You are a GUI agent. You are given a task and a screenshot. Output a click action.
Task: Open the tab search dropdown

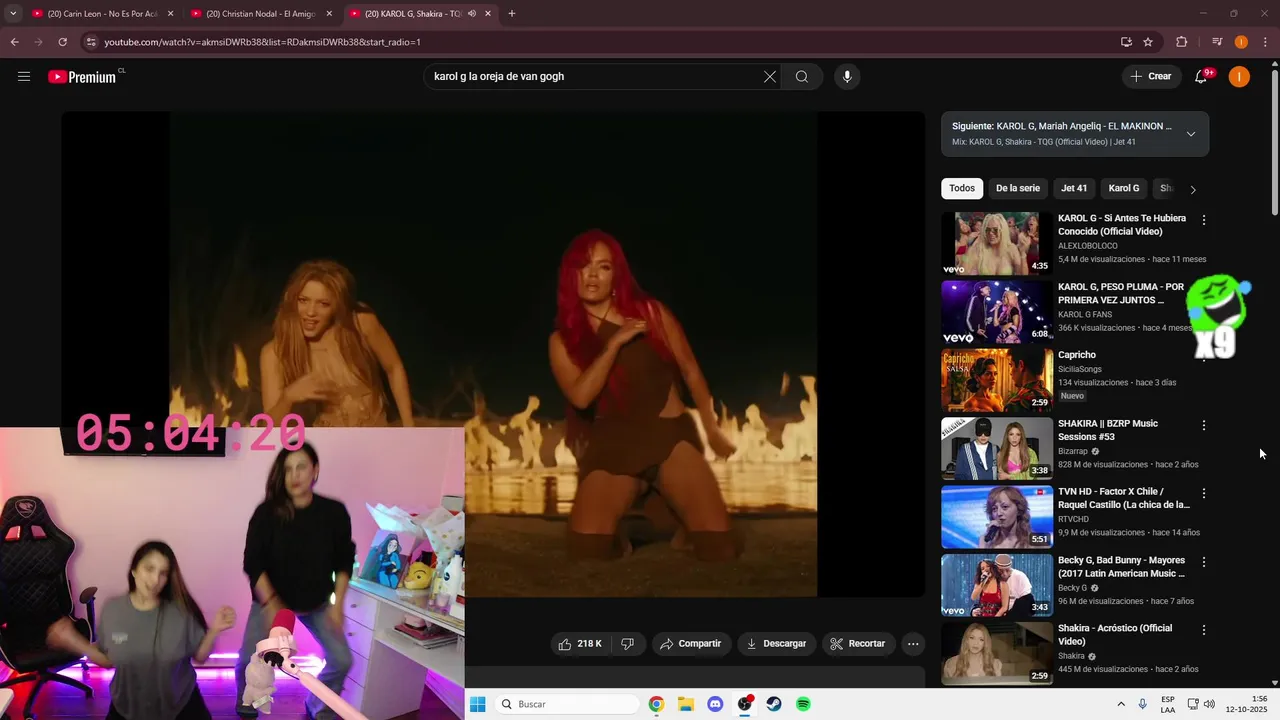pyautogui.click(x=13, y=14)
